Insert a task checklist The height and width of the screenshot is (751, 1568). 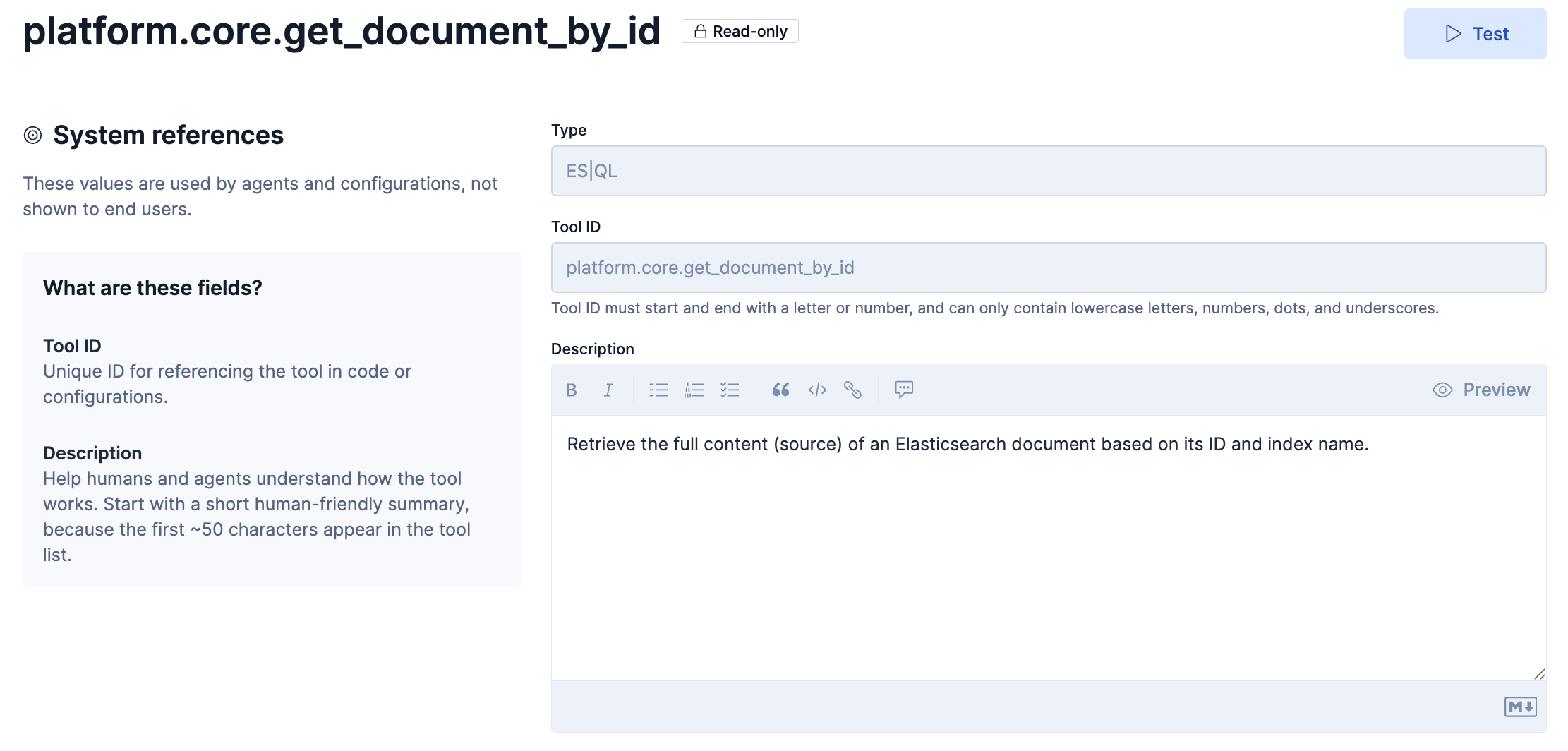point(730,390)
